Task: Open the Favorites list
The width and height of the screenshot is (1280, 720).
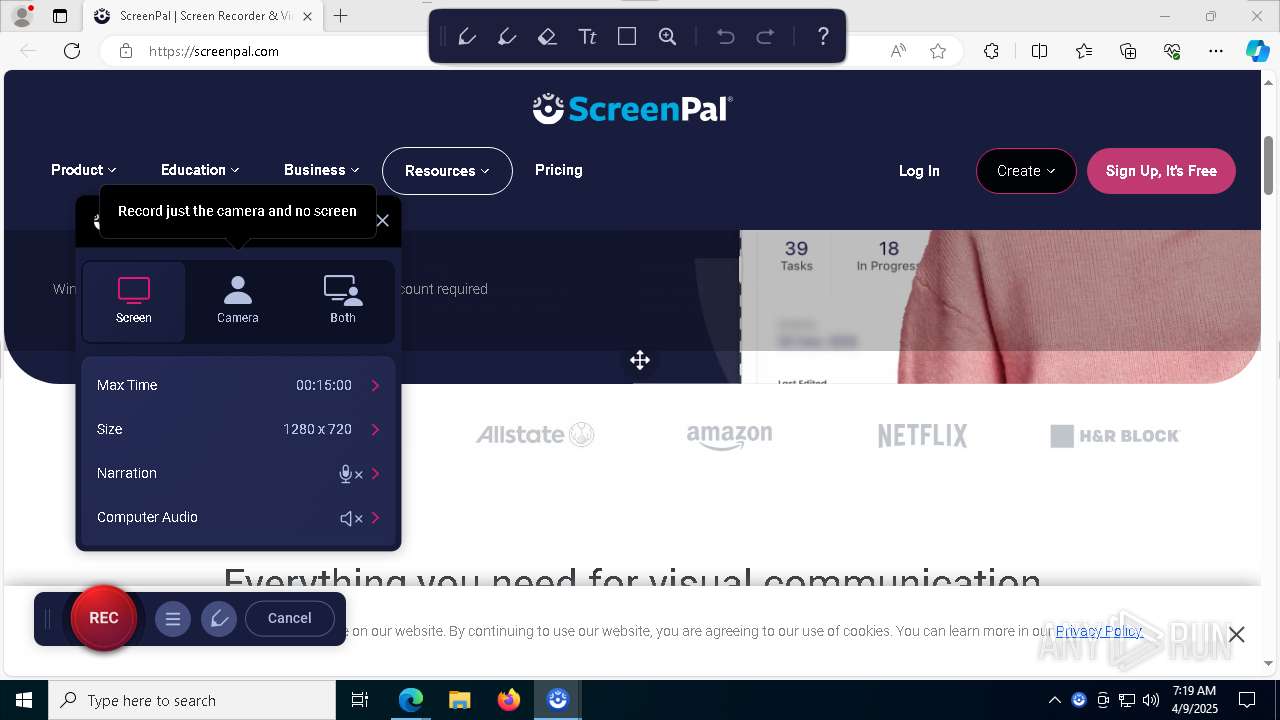Action: point(1084,51)
